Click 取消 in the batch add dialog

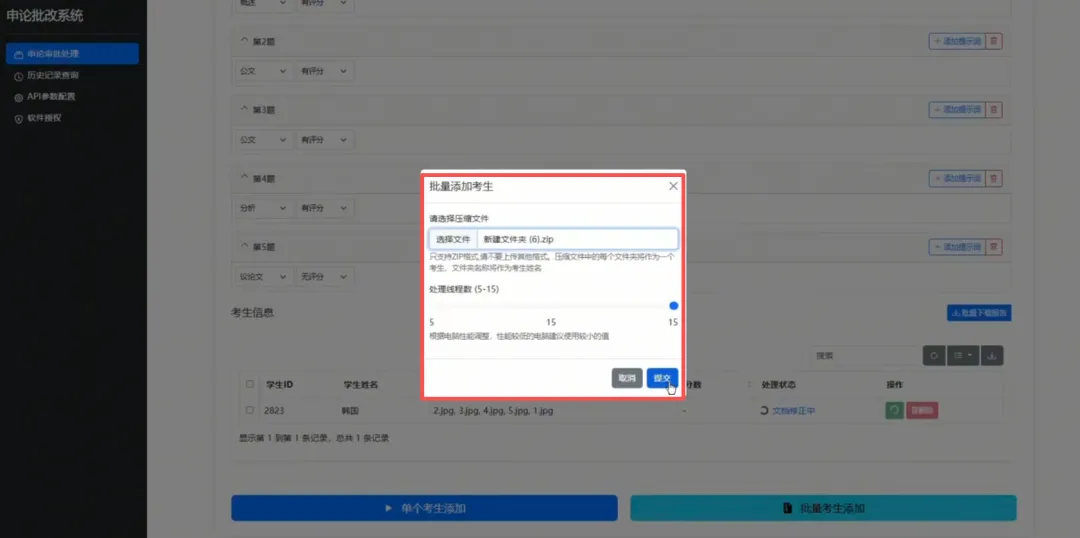tap(627, 378)
